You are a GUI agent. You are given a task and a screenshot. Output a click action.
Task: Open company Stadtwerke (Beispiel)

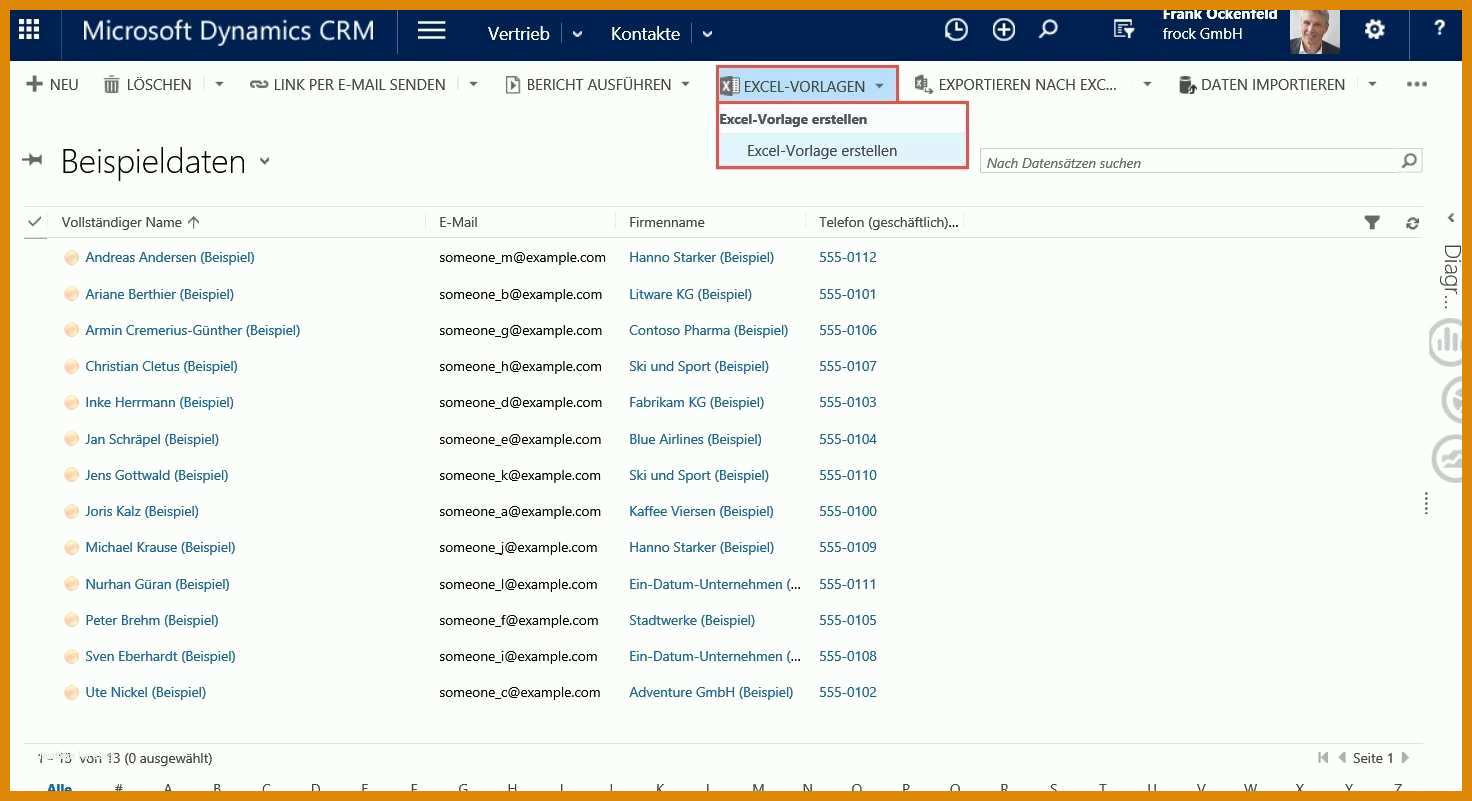click(x=692, y=620)
